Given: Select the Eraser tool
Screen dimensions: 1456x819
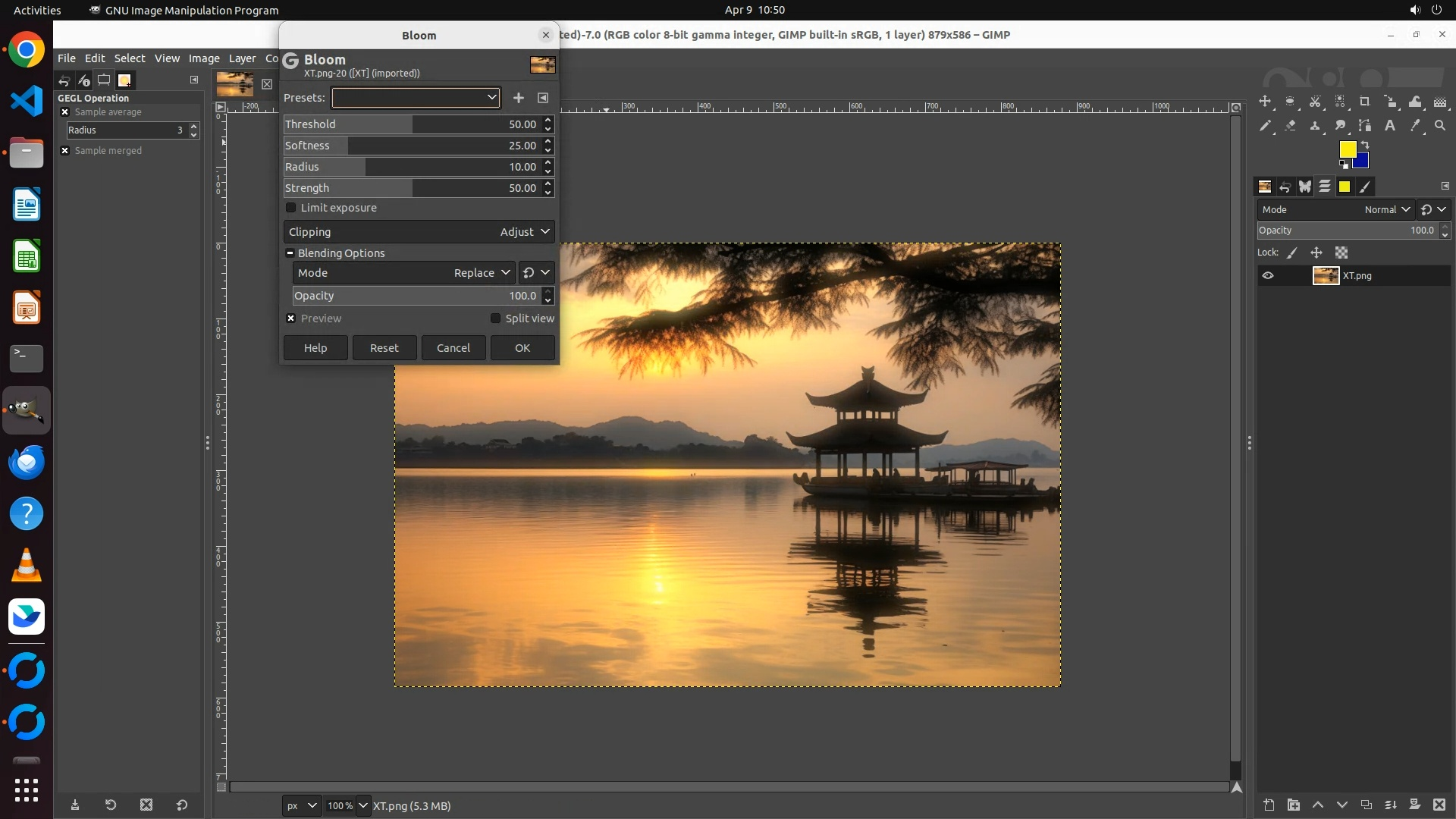Looking at the screenshot, I should coord(1290,126).
